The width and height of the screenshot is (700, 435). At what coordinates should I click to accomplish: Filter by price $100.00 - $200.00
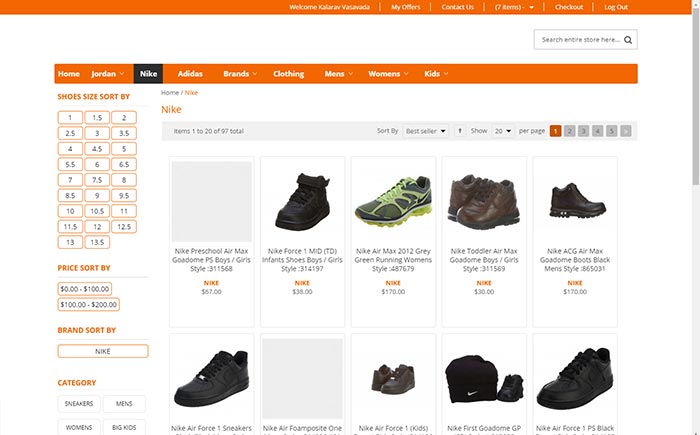coord(88,305)
